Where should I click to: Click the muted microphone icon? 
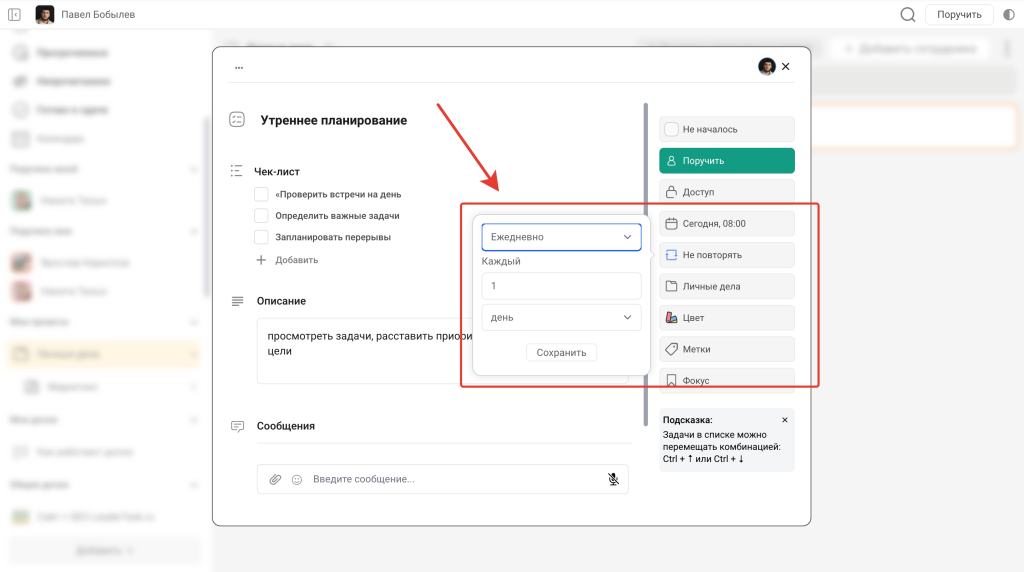coord(613,480)
